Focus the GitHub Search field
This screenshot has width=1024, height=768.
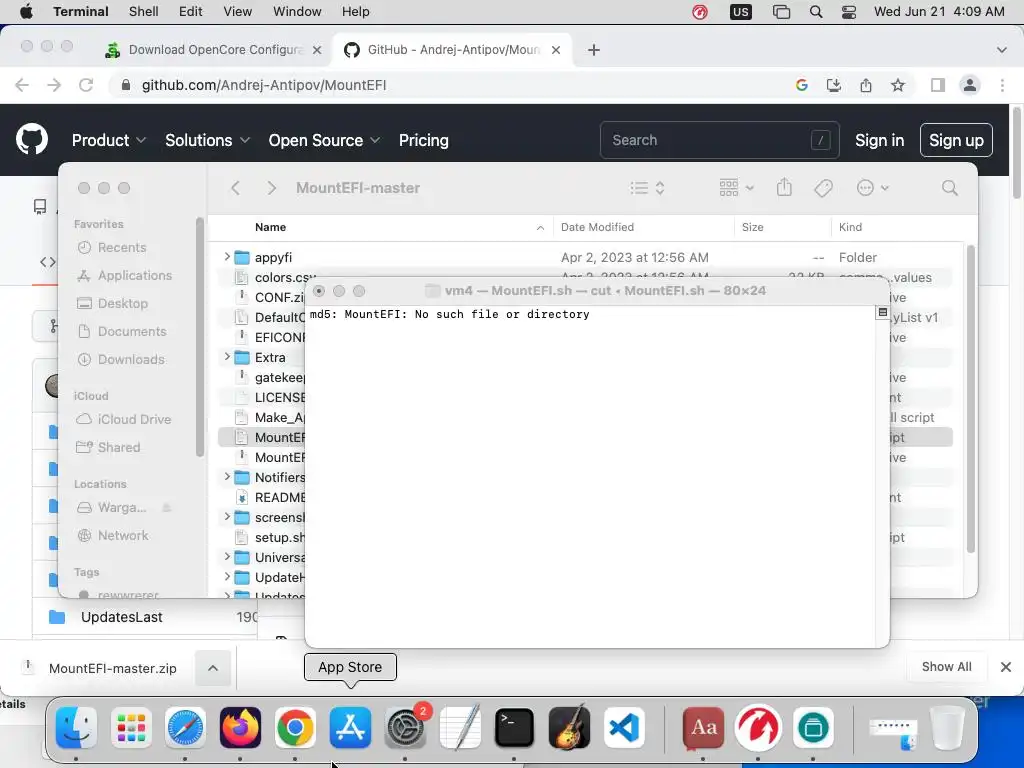tap(720, 140)
